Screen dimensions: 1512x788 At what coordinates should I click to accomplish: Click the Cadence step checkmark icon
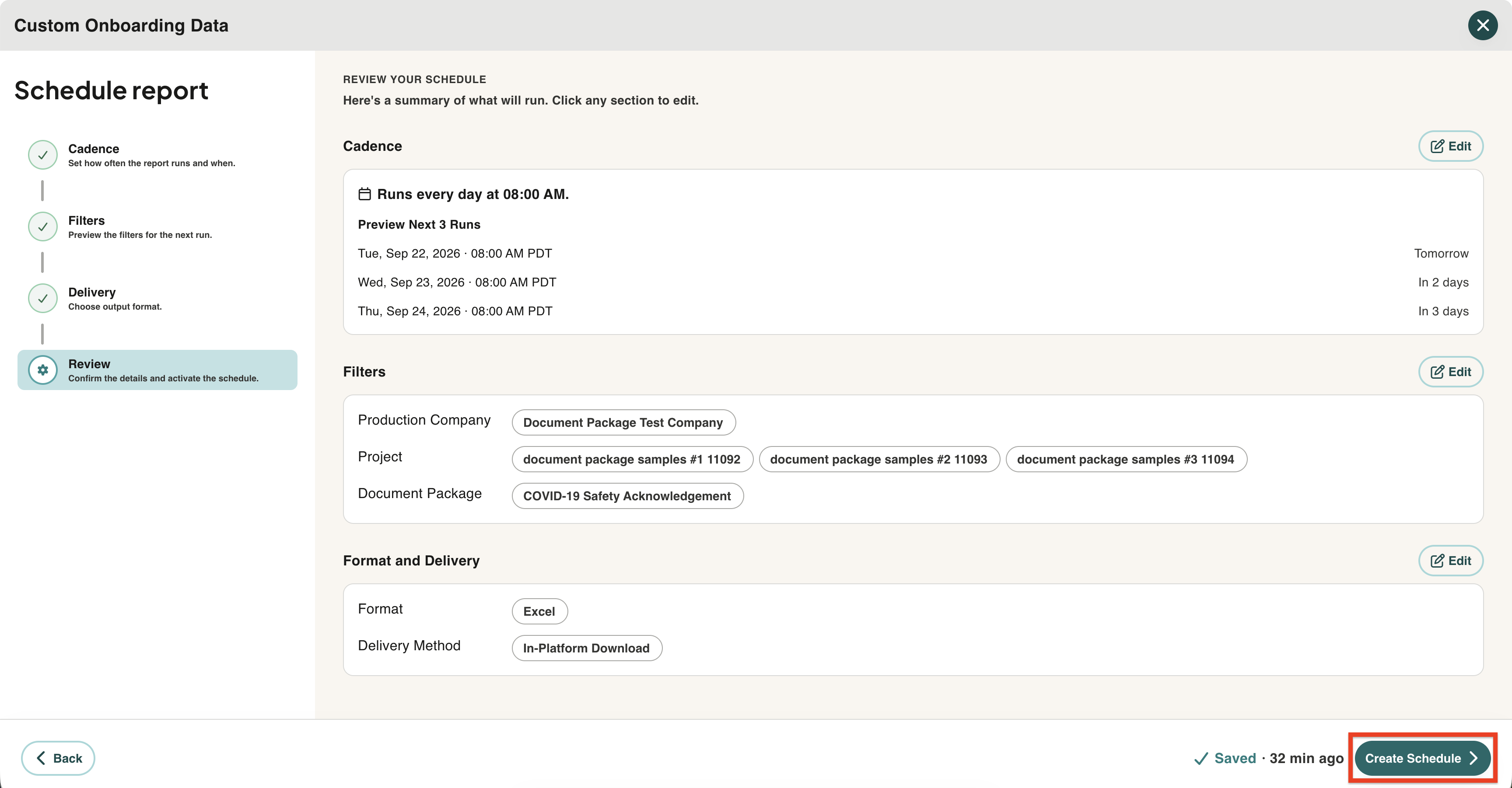(x=43, y=155)
